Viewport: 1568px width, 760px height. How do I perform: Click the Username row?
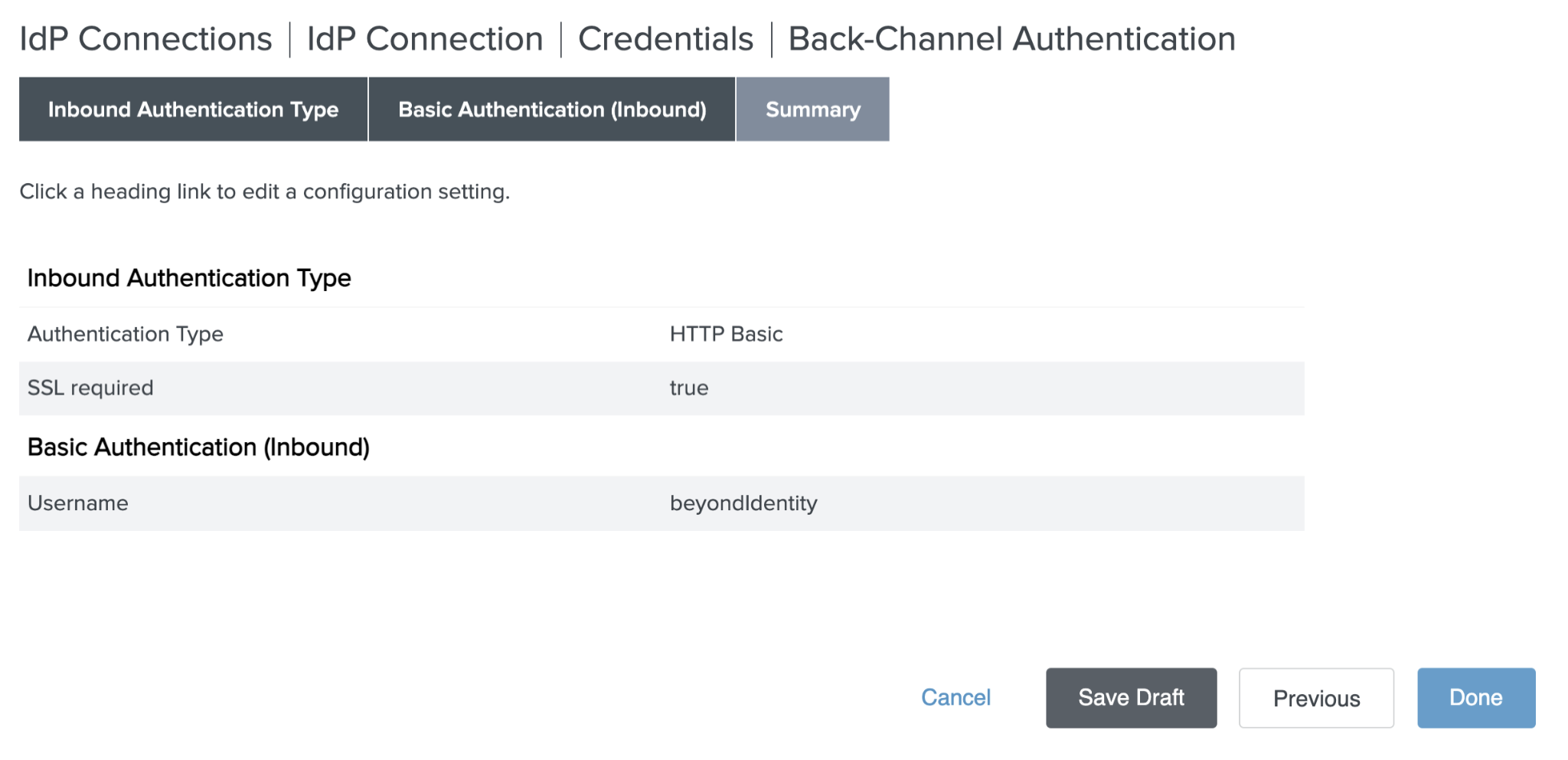tap(661, 503)
